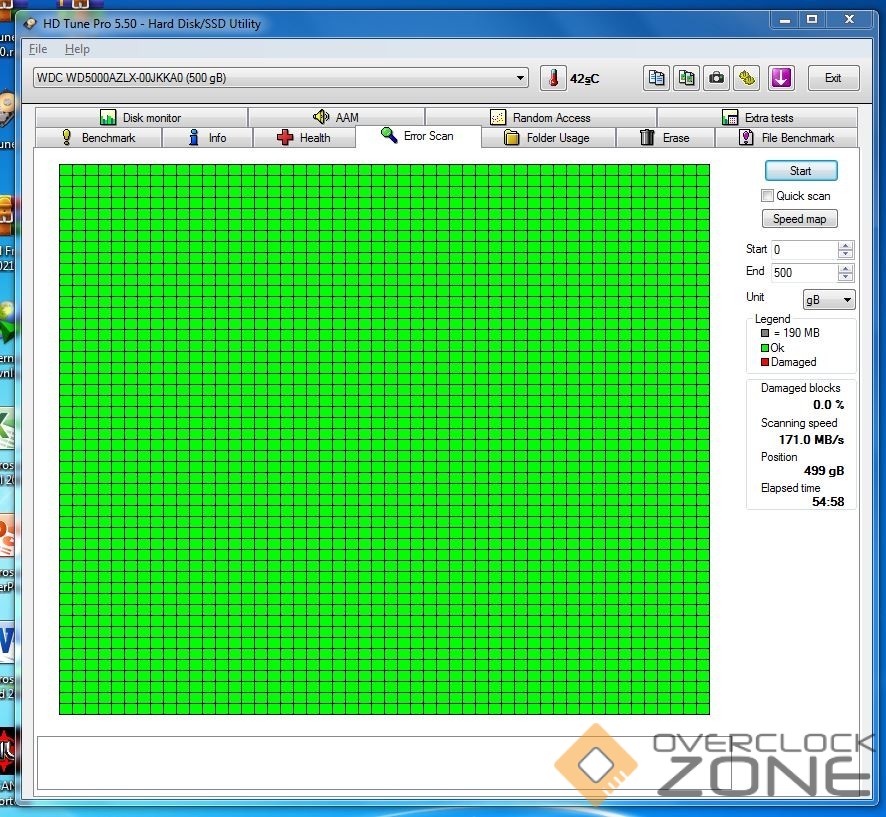Close the HD Tune Pro window
The width and height of the screenshot is (886, 817).
[849, 20]
